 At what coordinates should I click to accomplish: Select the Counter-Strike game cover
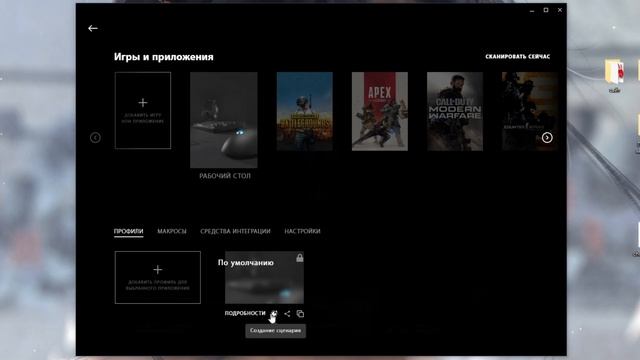(x=529, y=111)
